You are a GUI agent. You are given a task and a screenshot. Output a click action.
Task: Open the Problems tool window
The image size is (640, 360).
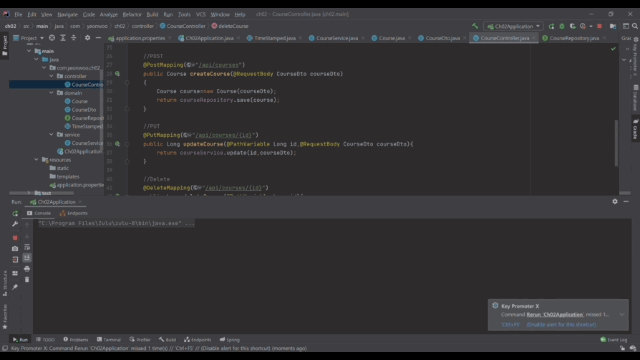76,340
